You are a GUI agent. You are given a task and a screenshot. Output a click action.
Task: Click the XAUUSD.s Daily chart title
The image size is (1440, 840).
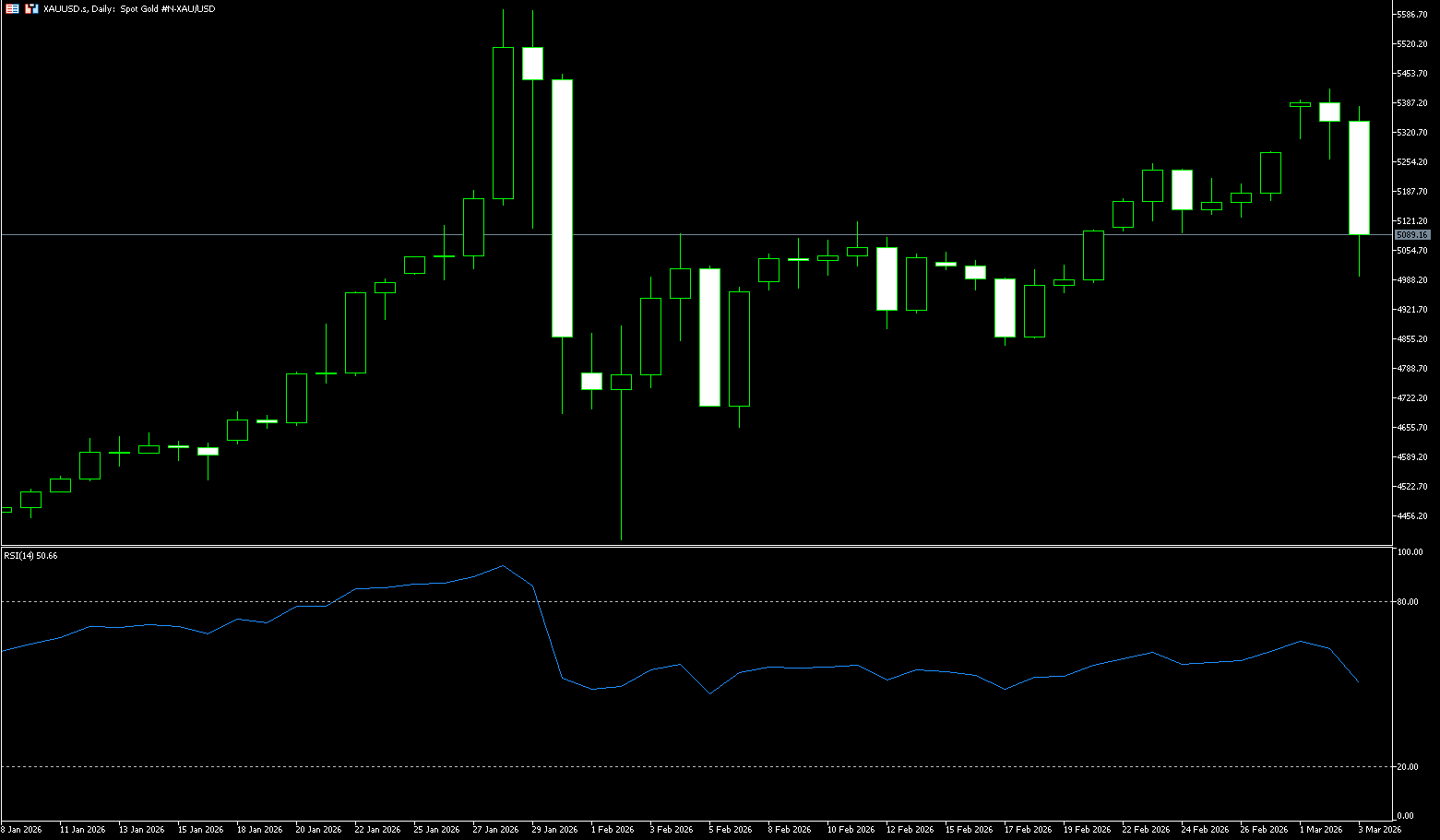click(x=129, y=8)
